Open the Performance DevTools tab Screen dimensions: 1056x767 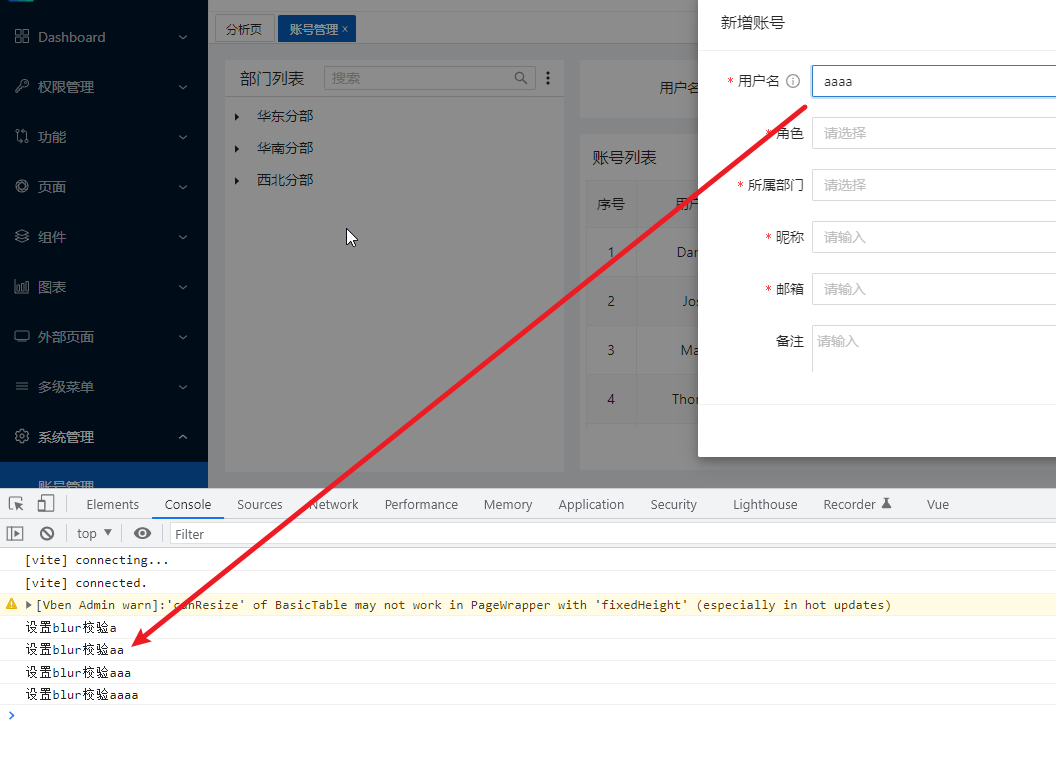421,504
